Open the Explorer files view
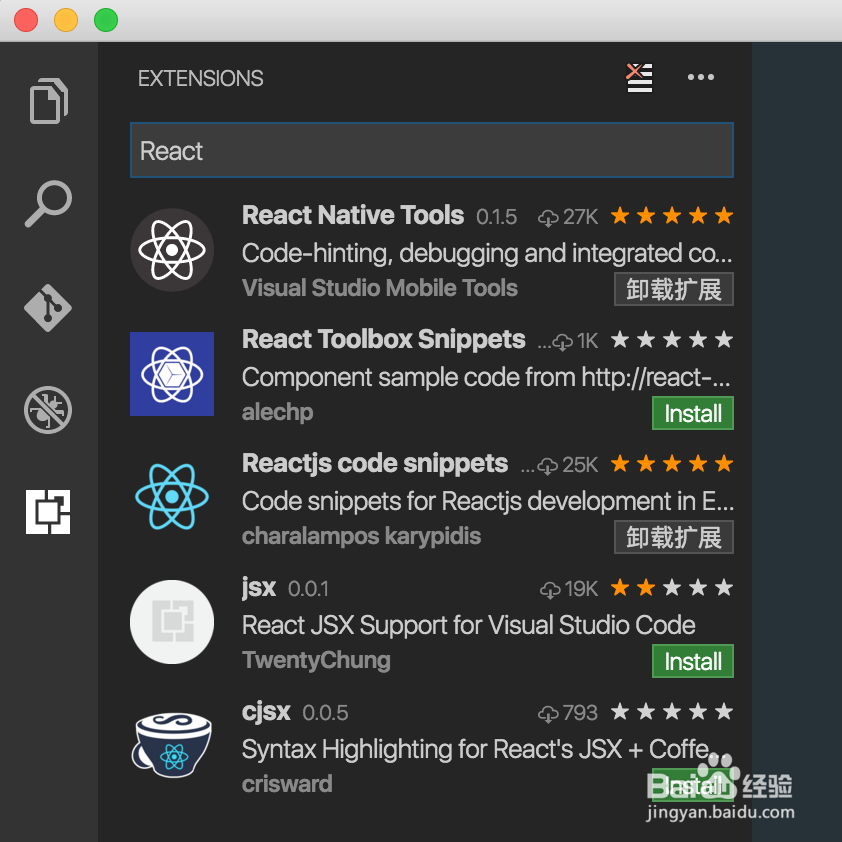Viewport: 842px width, 842px height. tap(48, 101)
